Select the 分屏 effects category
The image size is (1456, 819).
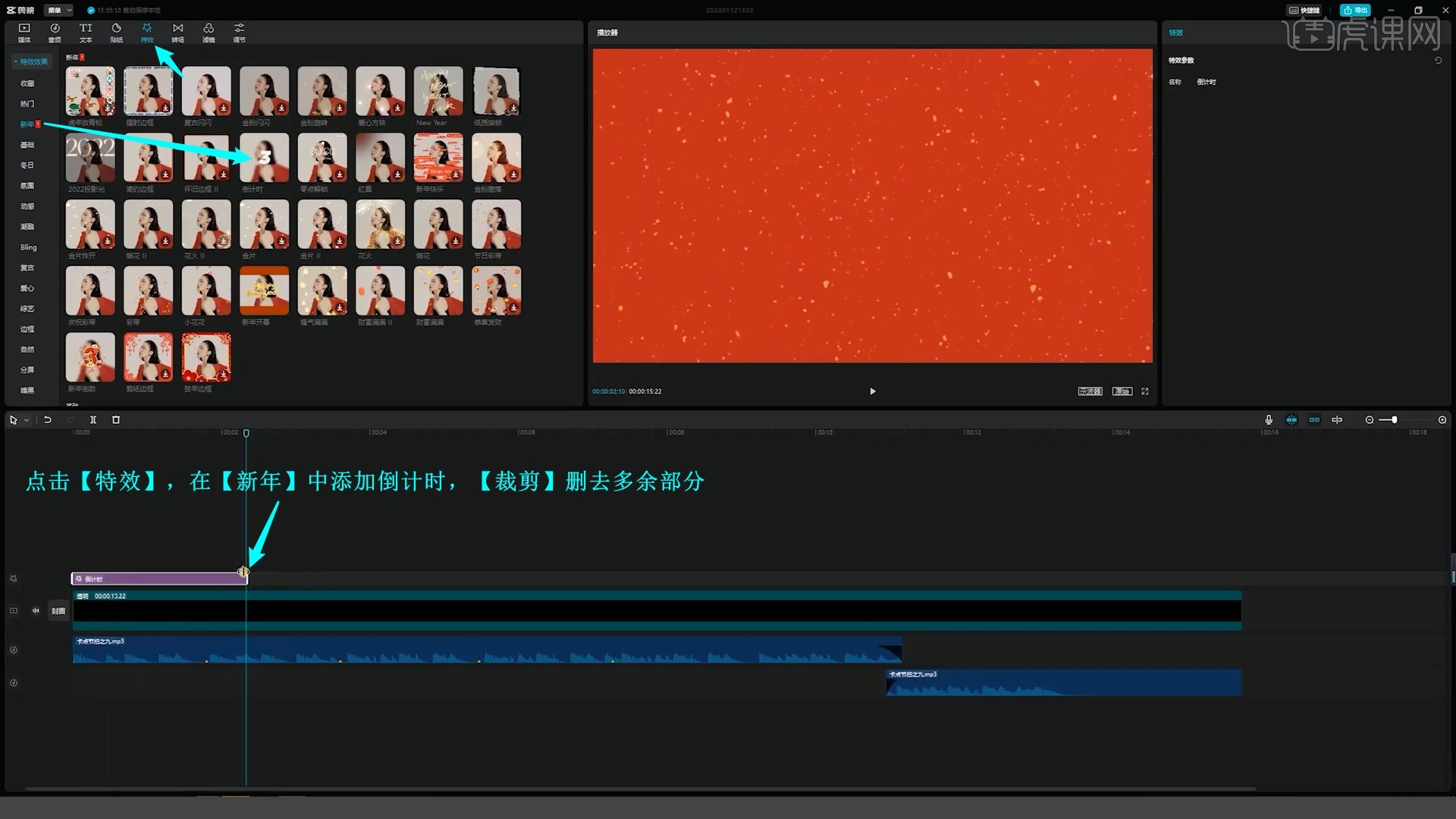(27, 370)
